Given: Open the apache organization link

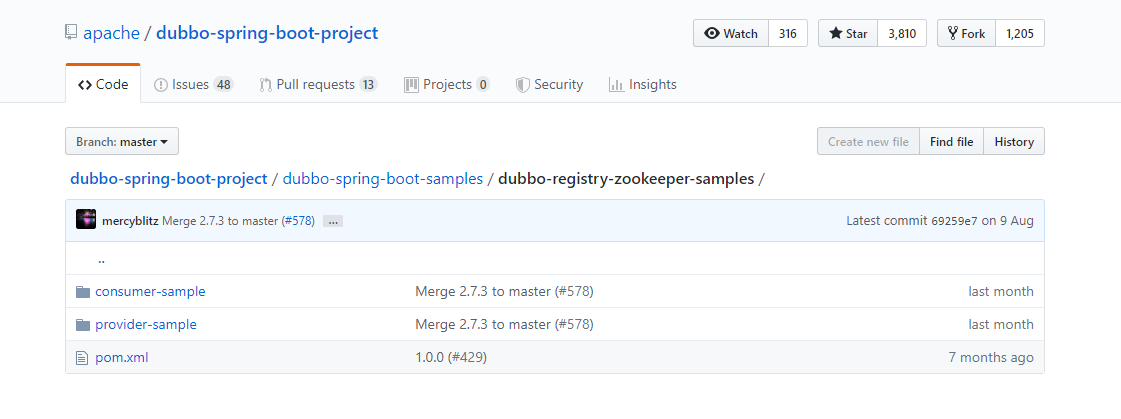Looking at the screenshot, I should click(112, 33).
